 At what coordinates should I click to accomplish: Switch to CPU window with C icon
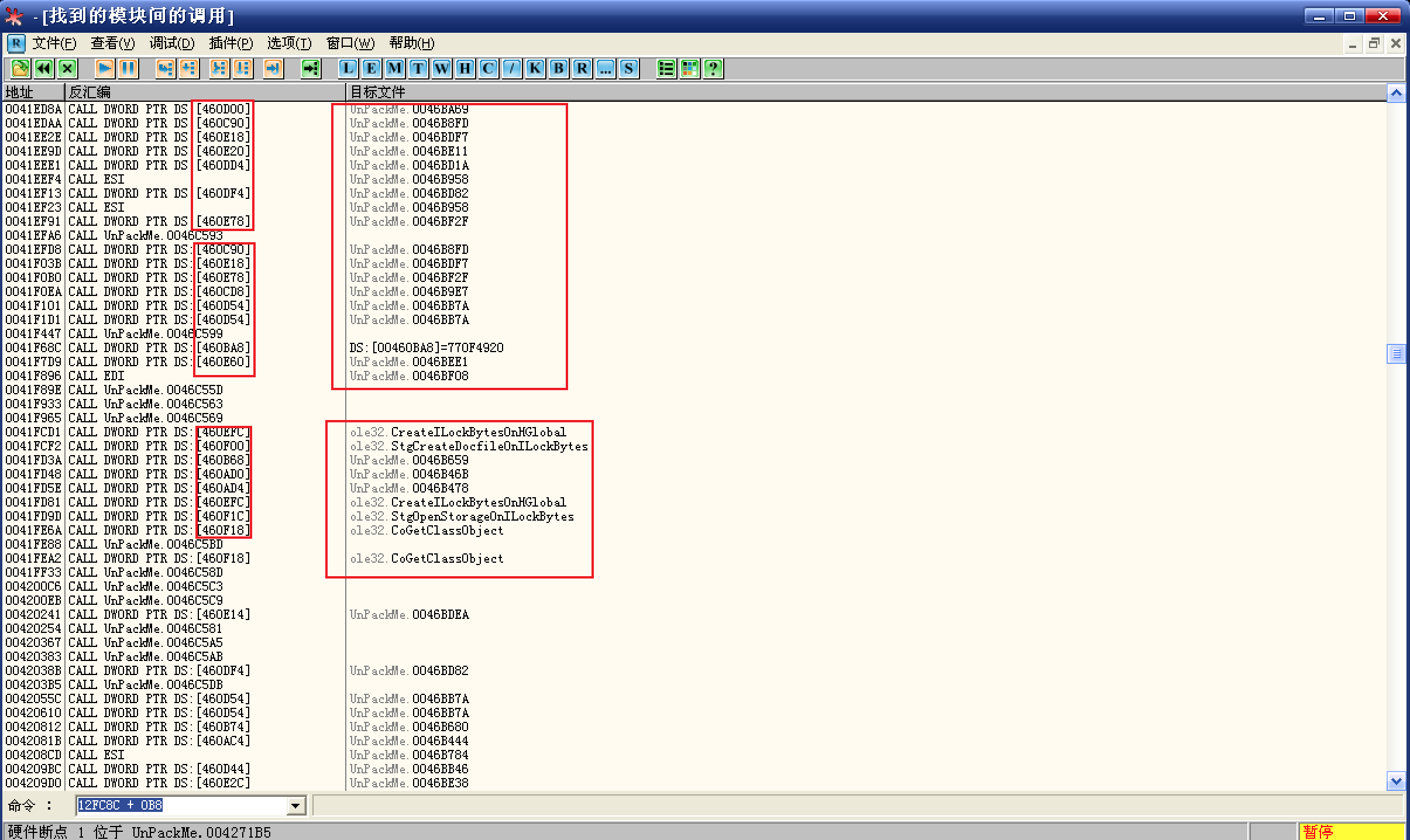coord(489,68)
